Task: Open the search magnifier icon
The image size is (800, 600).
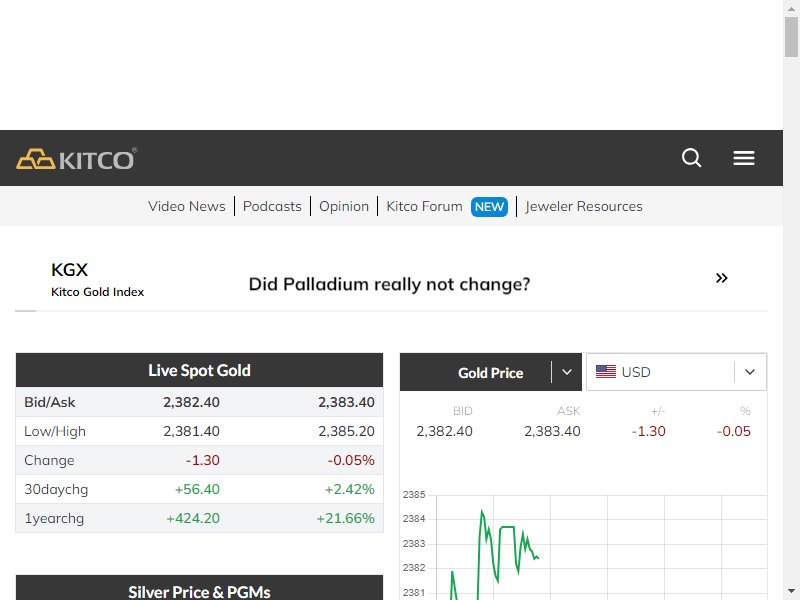Action: (691, 158)
